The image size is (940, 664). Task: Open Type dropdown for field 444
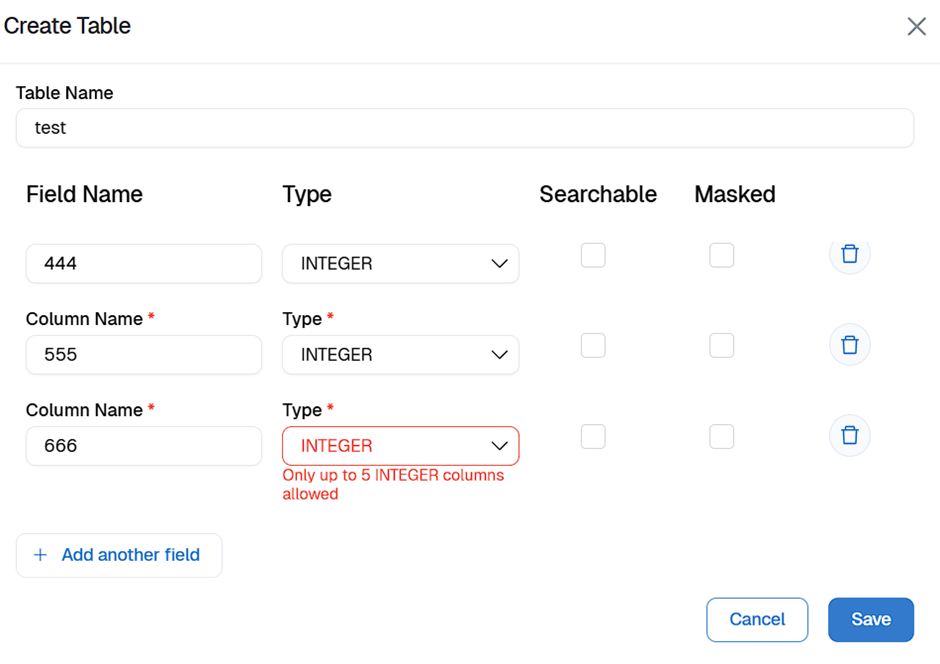[x=400, y=264]
